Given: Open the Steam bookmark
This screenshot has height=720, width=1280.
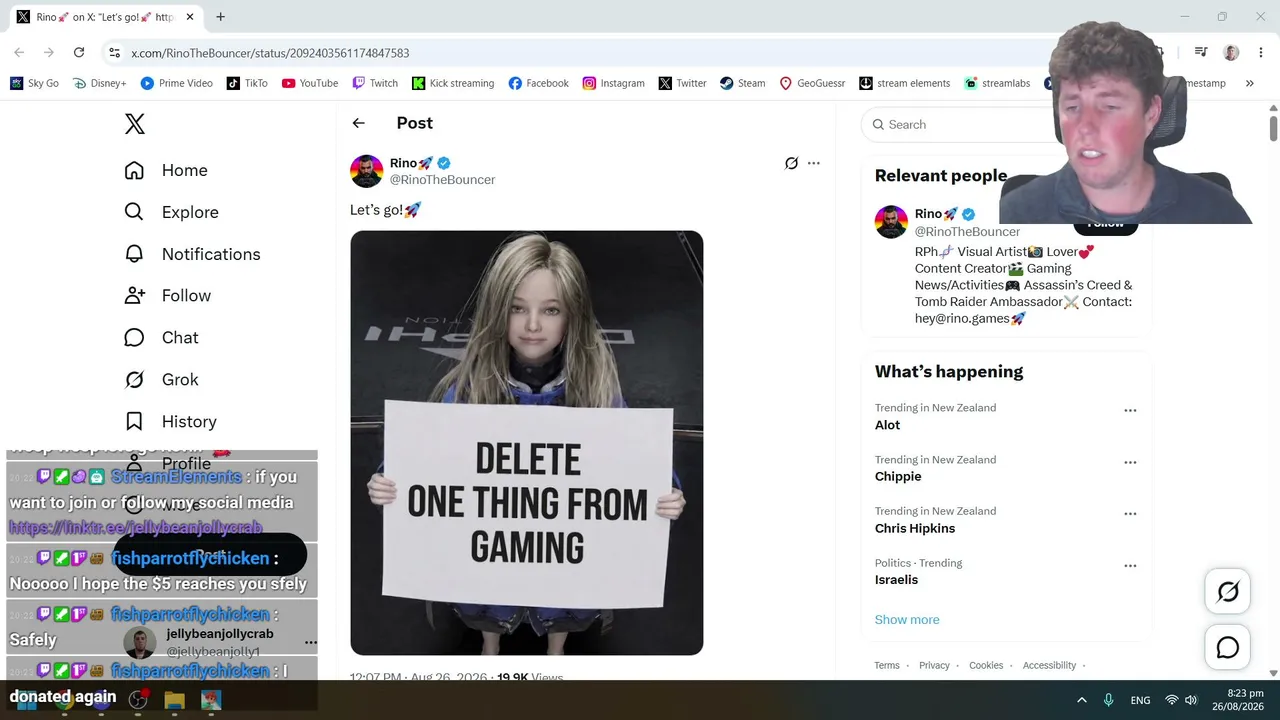Looking at the screenshot, I should coord(743,83).
